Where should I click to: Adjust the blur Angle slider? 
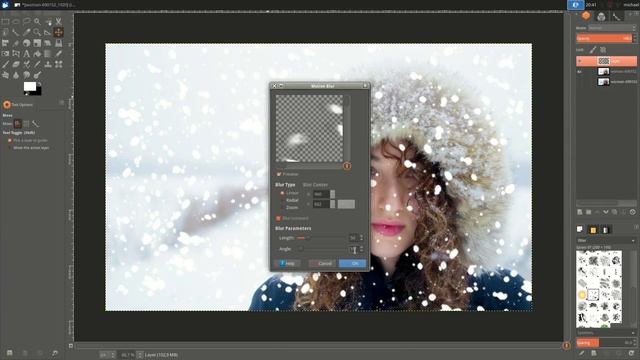click(321, 249)
